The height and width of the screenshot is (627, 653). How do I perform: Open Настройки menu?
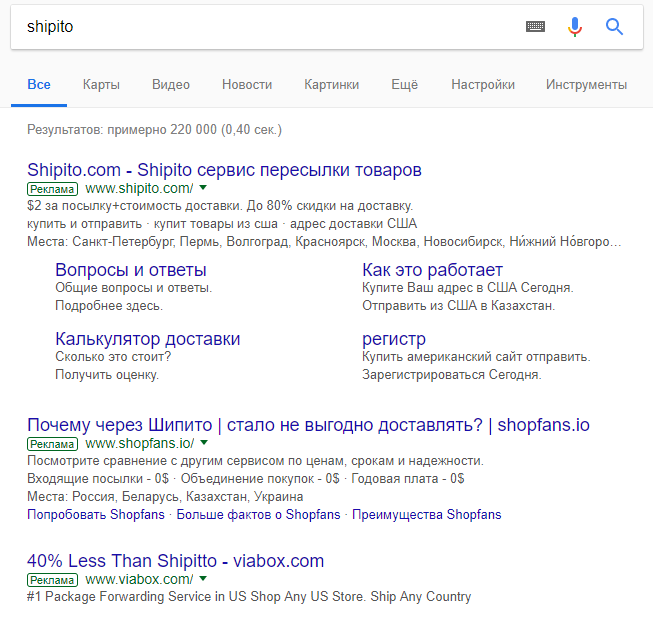point(483,85)
